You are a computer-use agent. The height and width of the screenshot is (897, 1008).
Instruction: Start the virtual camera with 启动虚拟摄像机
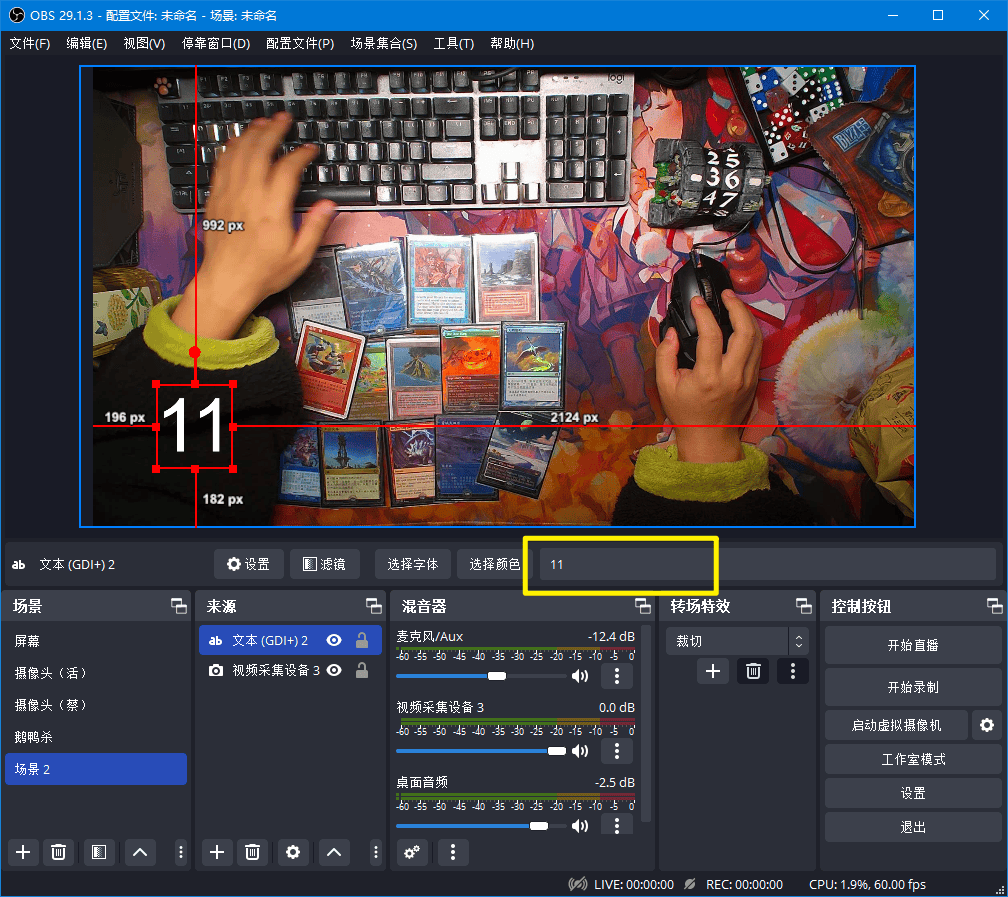pos(896,725)
